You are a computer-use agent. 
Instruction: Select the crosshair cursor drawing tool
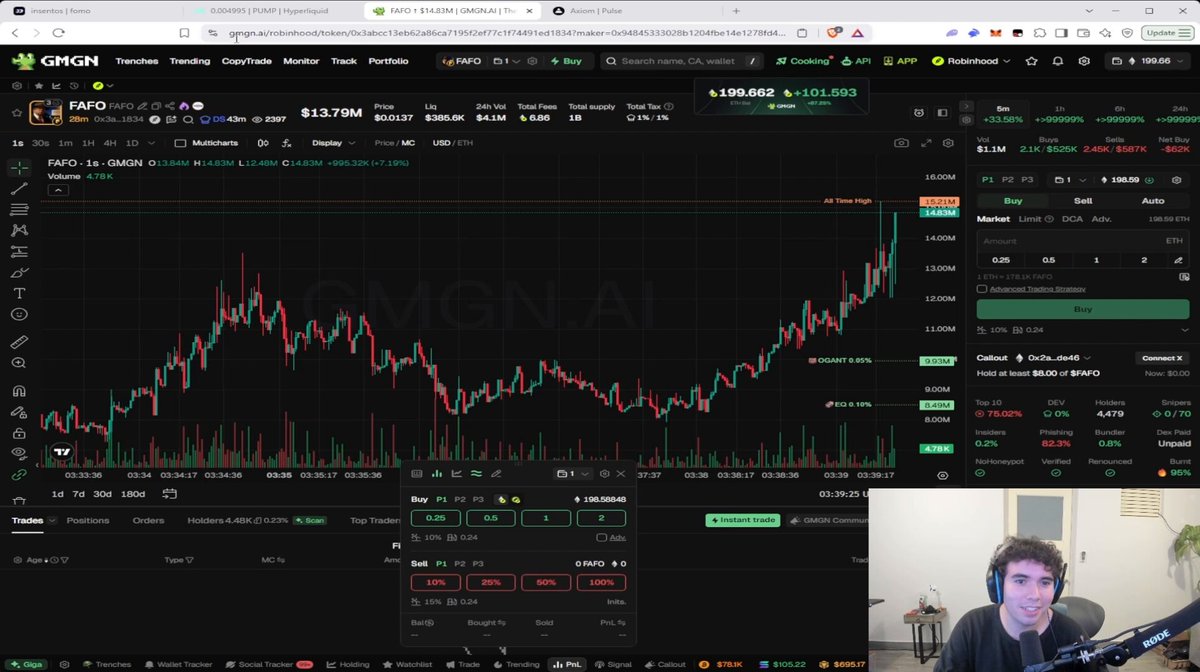[x=19, y=168]
